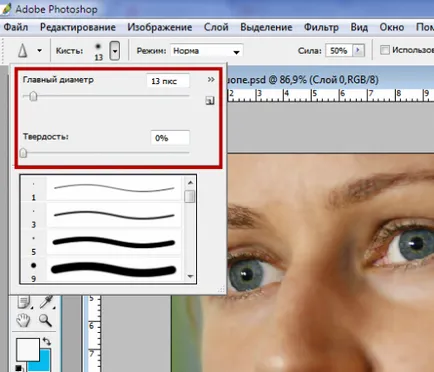This screenshot has width=434, height=372.
Task: Click the Sharpen tool preset icon
Action: (x=23, y=51)
